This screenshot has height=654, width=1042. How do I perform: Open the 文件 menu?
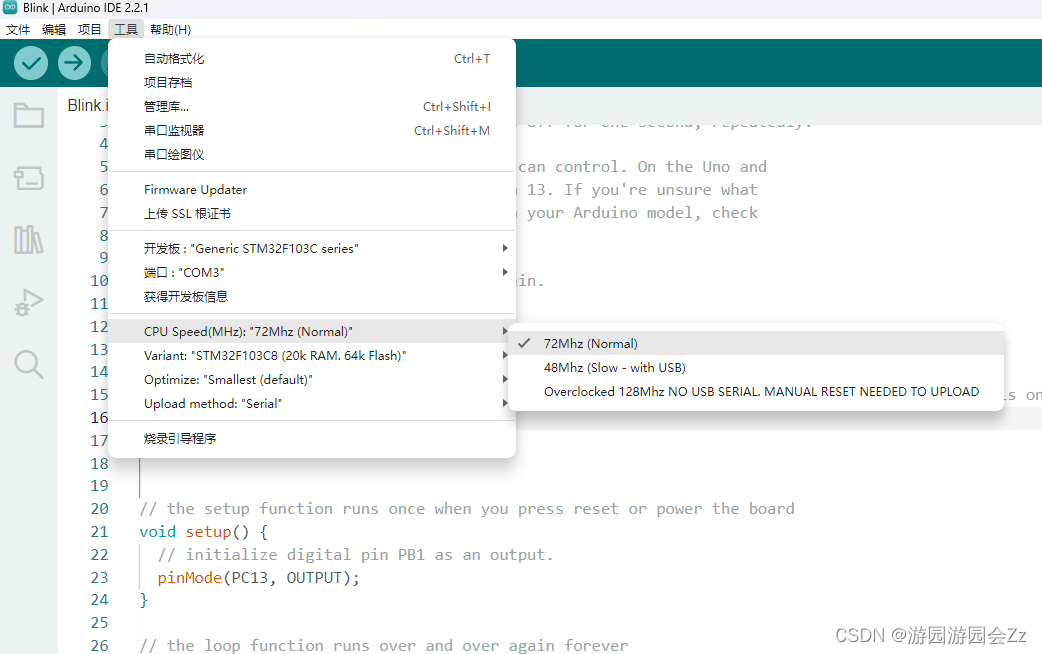[18, 29]
